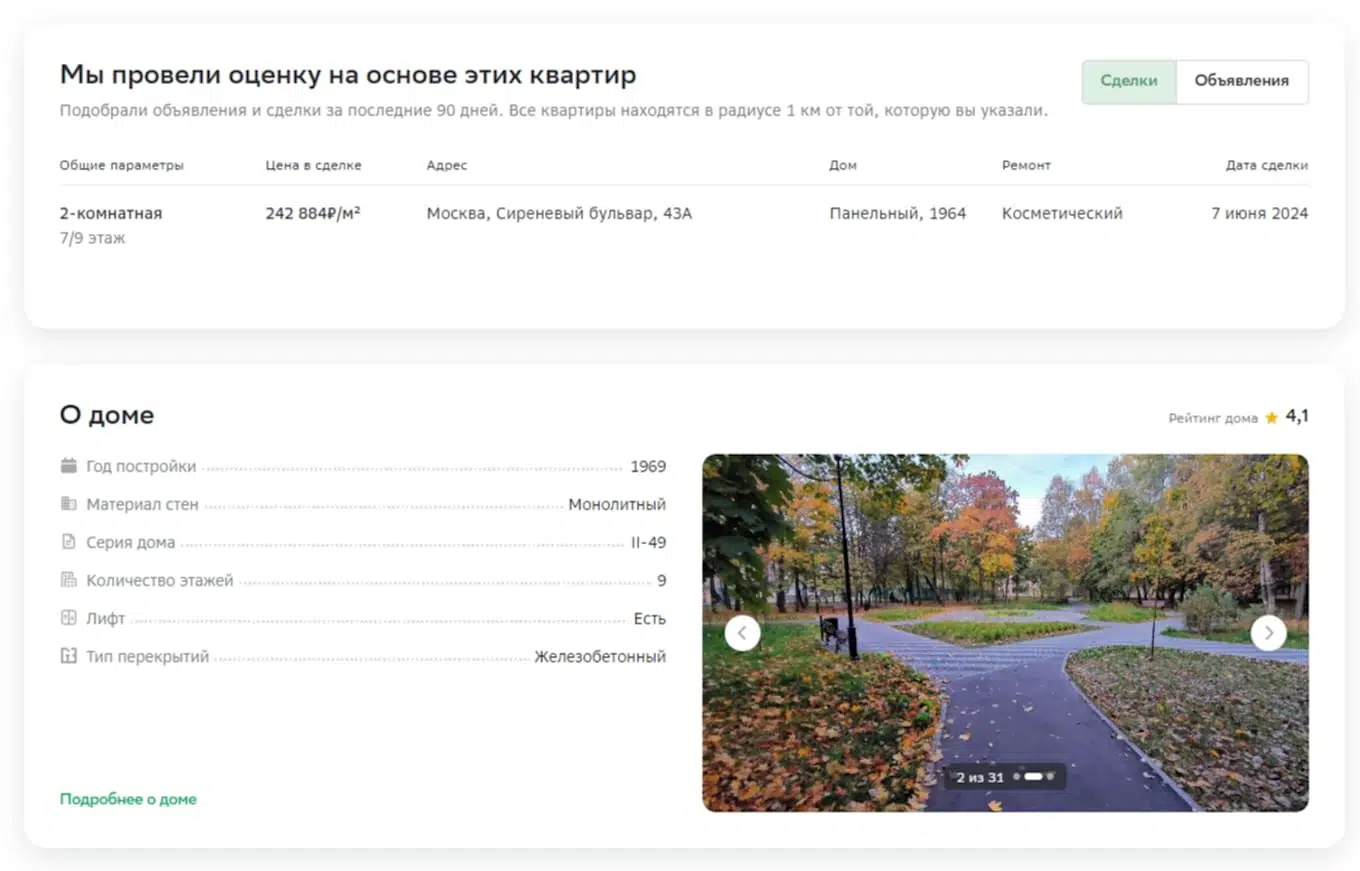Click the О доме section heading
The image size is (1360, 871).
[107, 415]
